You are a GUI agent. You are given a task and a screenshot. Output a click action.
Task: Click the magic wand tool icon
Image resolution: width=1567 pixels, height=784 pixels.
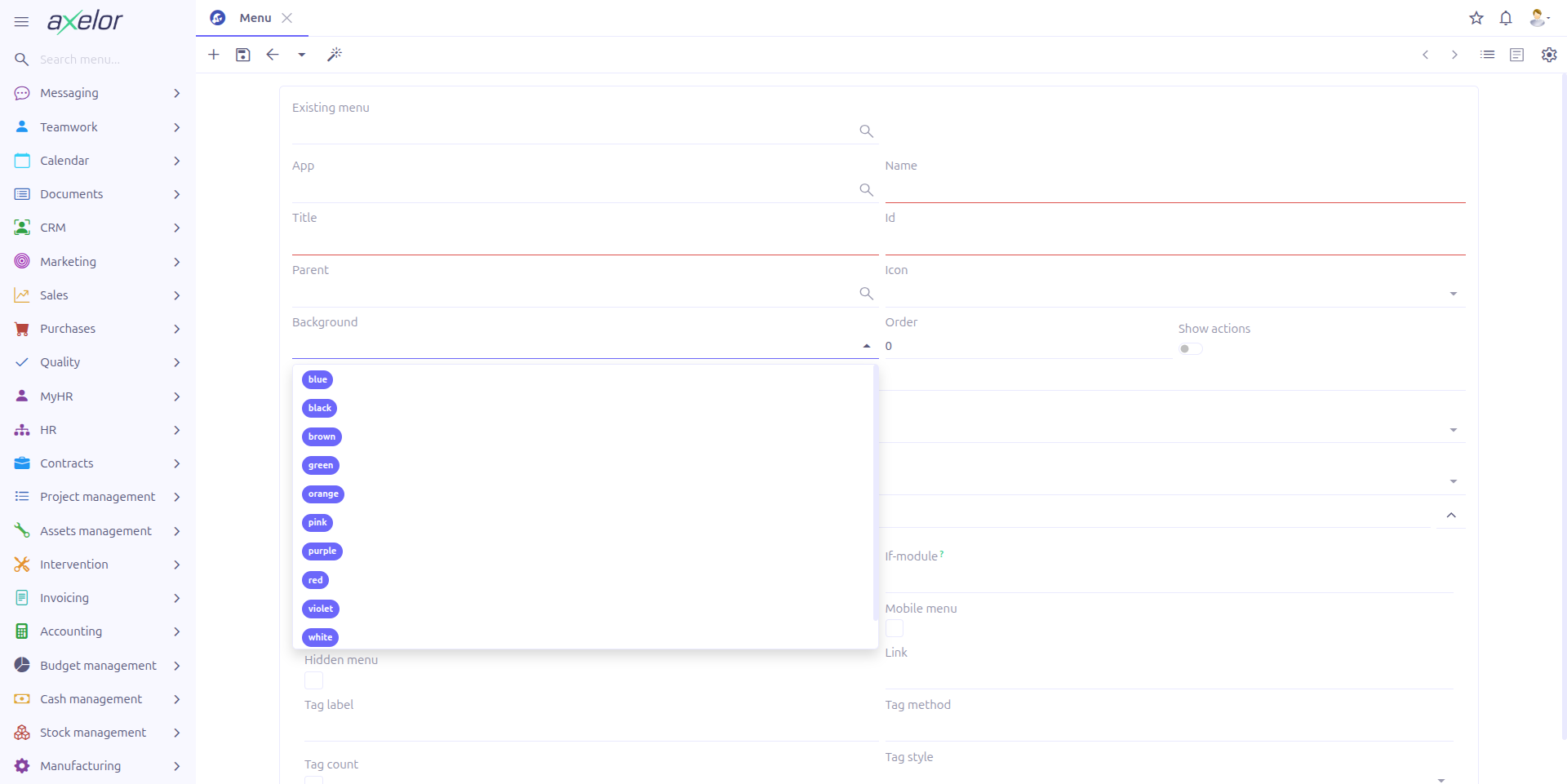[335, 55]
